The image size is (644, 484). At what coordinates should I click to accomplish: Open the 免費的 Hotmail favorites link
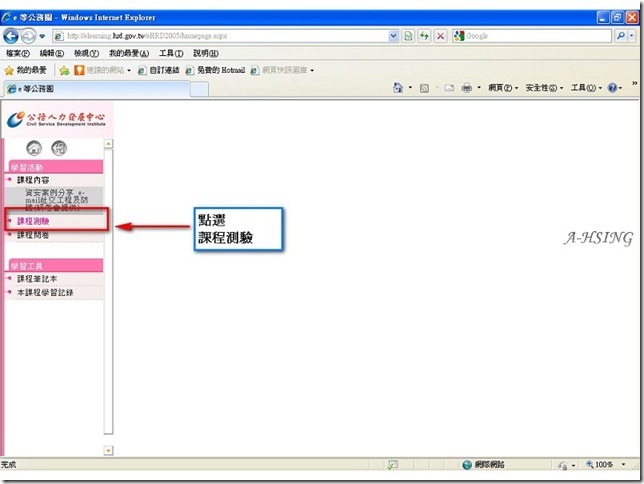(x=215, y=71)
